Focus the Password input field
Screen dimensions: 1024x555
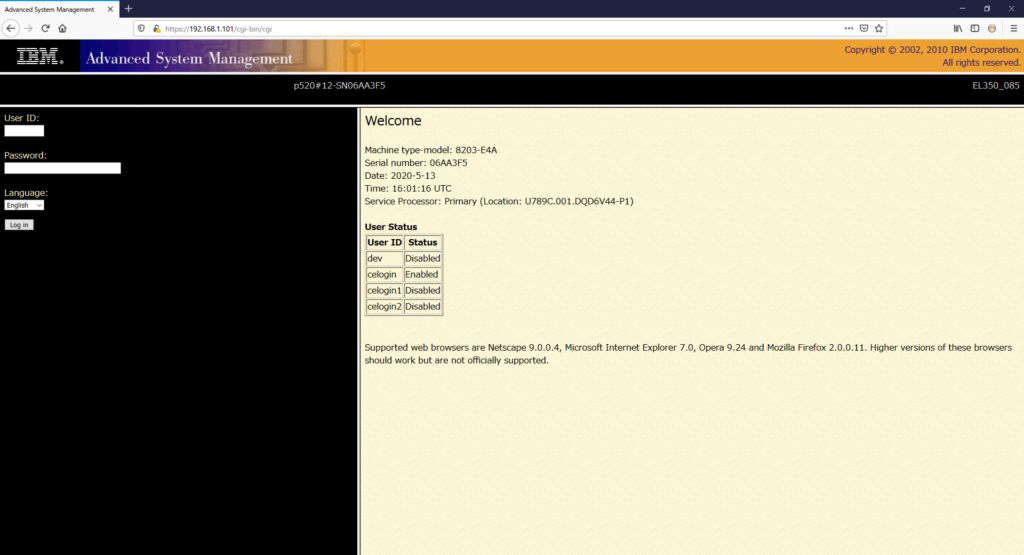63,168
